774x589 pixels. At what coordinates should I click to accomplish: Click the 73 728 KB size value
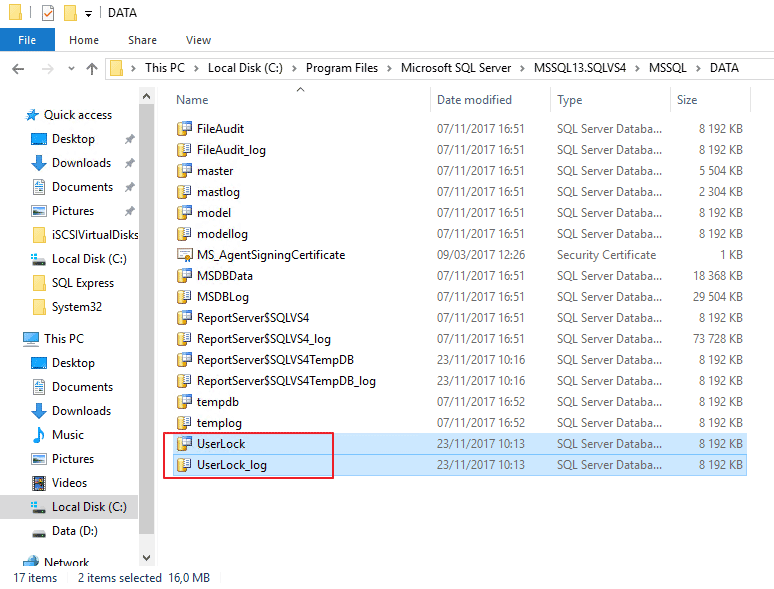click(717, 339)
